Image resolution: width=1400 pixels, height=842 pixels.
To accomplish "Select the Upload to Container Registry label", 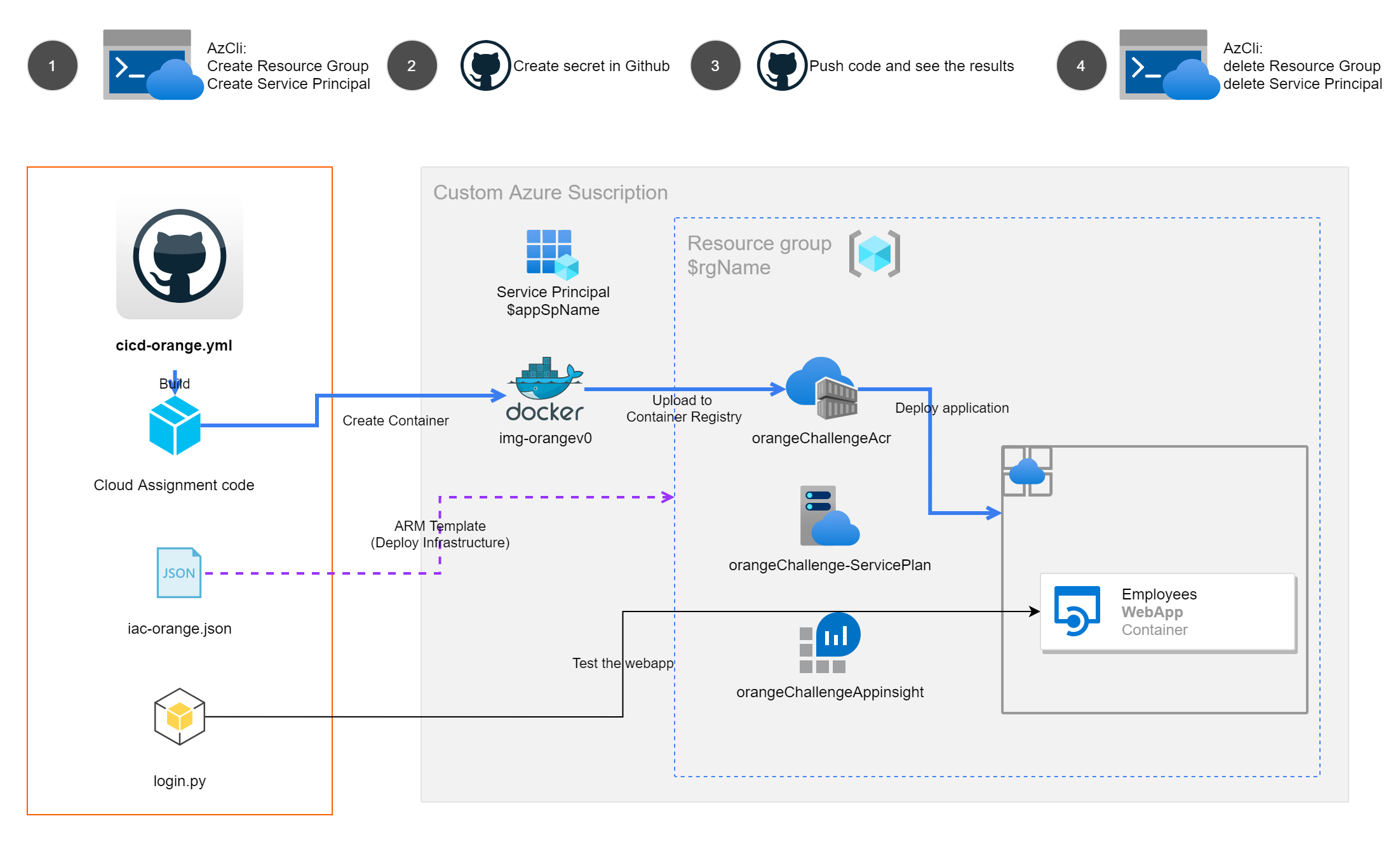I will (x=683, y=408).
